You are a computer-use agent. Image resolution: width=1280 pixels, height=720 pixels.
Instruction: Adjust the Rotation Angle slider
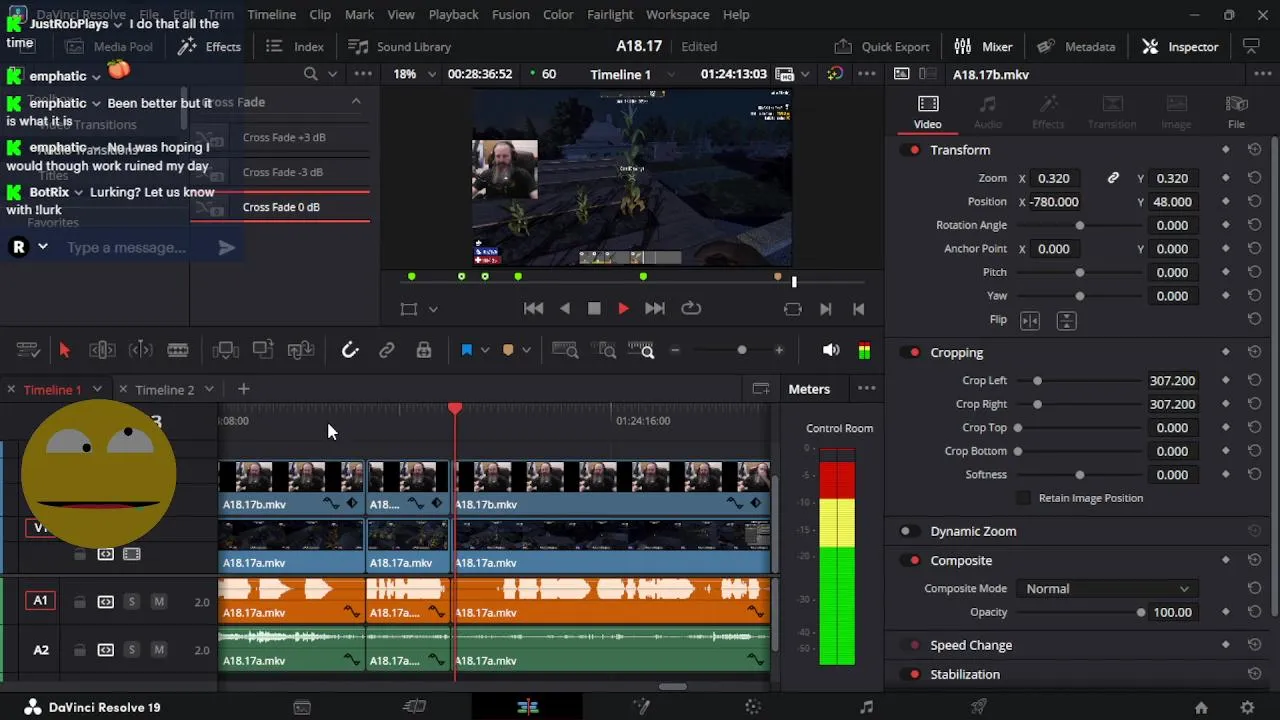1079,226
